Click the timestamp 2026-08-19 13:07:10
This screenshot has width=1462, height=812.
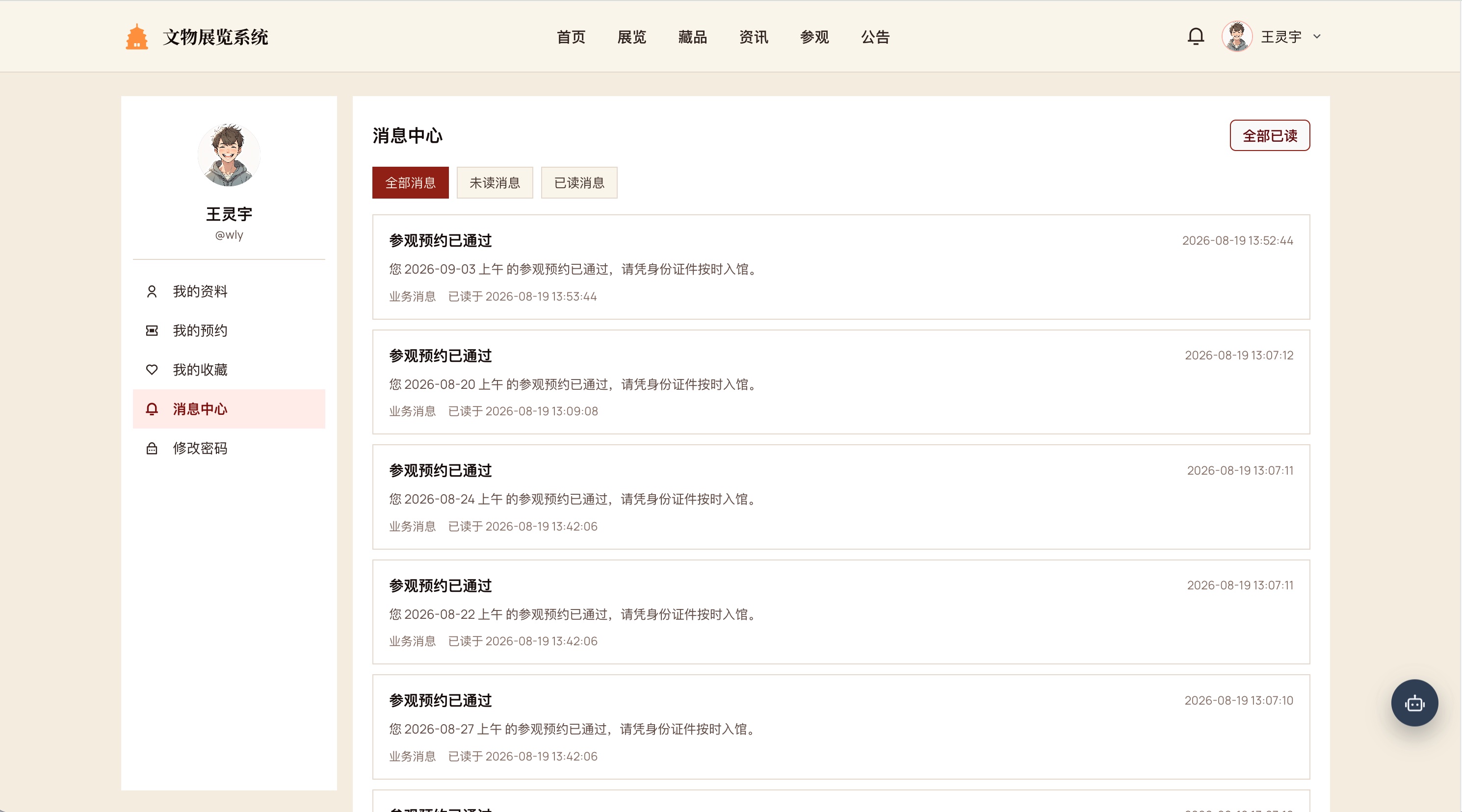tap(1238, 701)
